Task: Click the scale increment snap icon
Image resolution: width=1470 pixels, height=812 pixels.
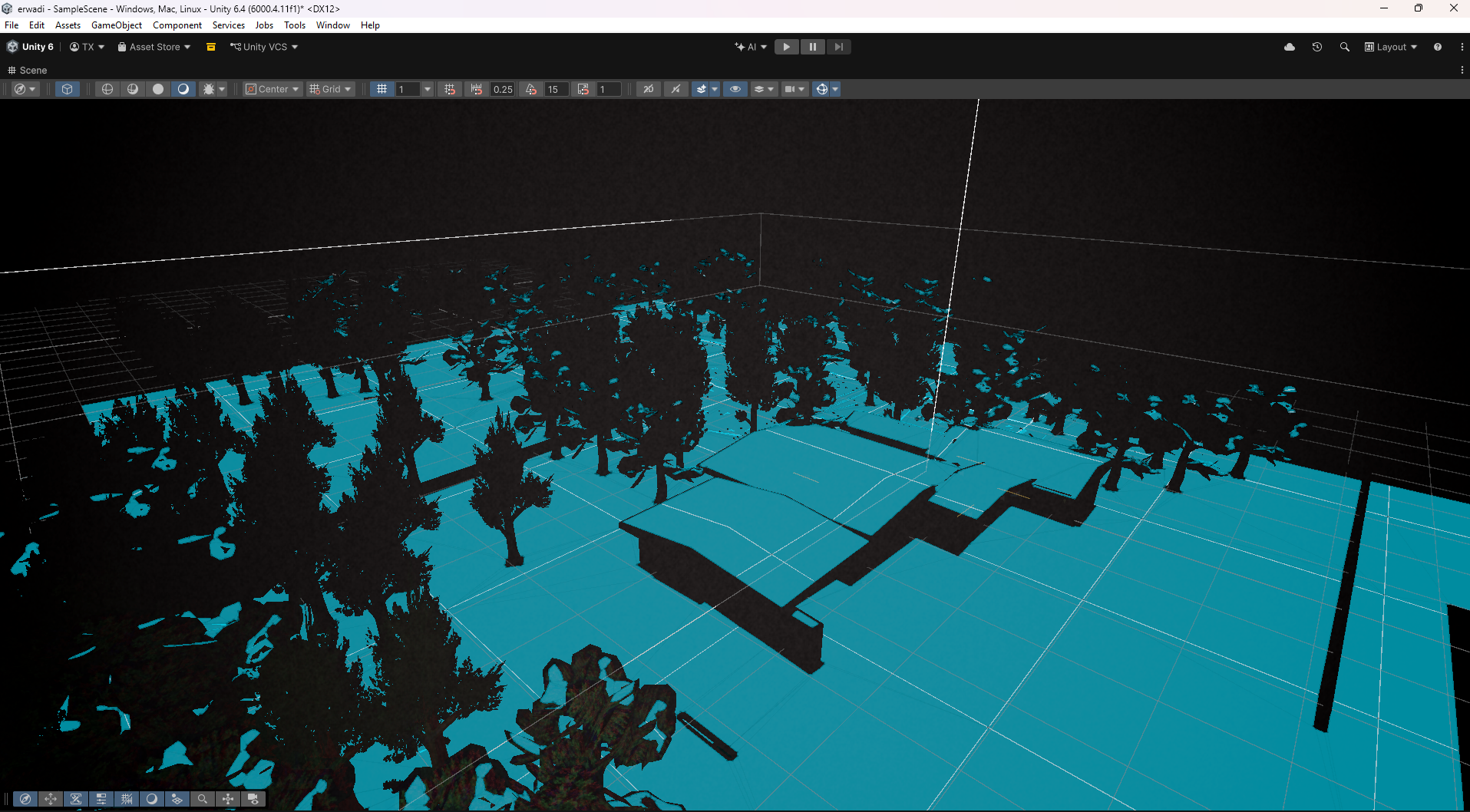Action: click(583, 89)
